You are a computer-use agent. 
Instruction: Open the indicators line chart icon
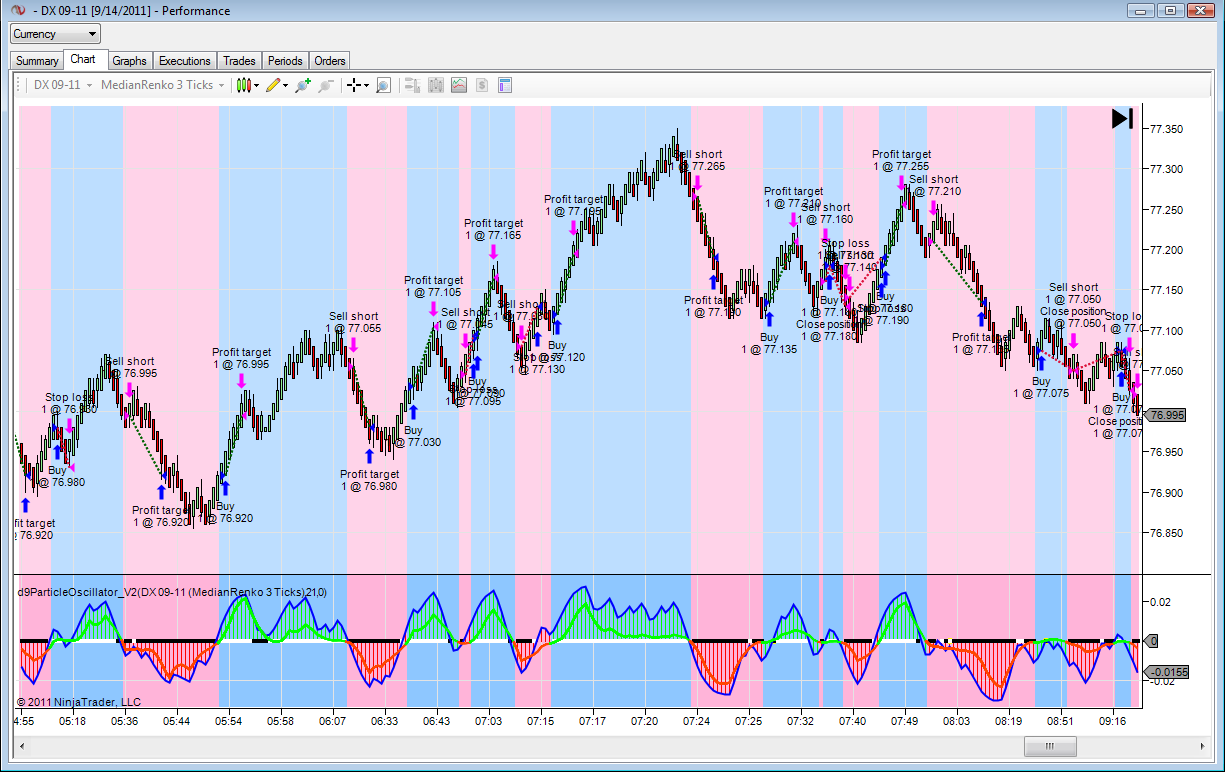click(x=459, y=85)
